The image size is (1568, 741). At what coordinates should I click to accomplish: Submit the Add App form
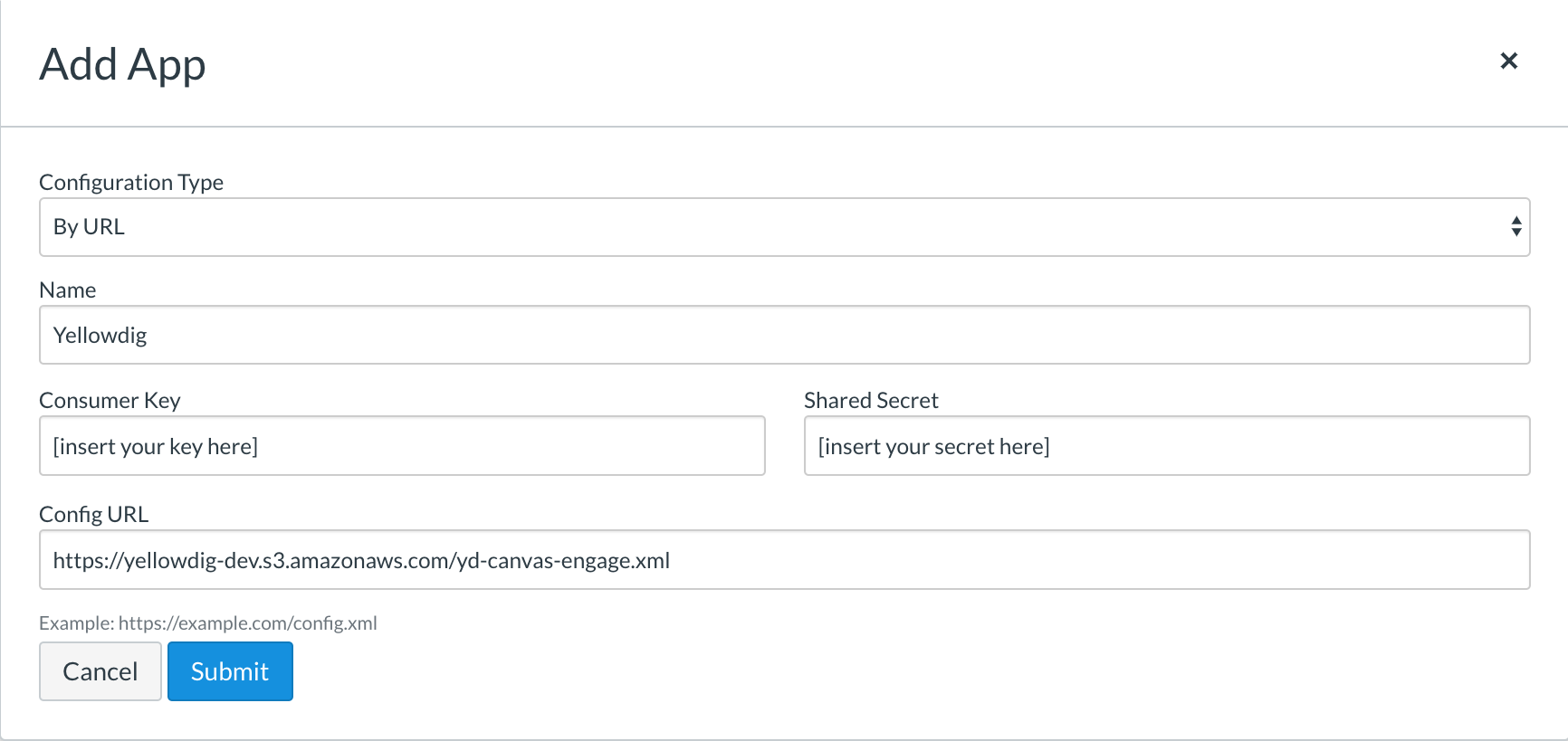point(230,671)
